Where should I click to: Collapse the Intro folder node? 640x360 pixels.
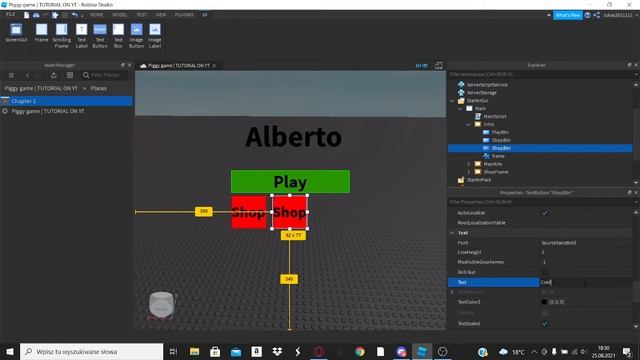469,124
